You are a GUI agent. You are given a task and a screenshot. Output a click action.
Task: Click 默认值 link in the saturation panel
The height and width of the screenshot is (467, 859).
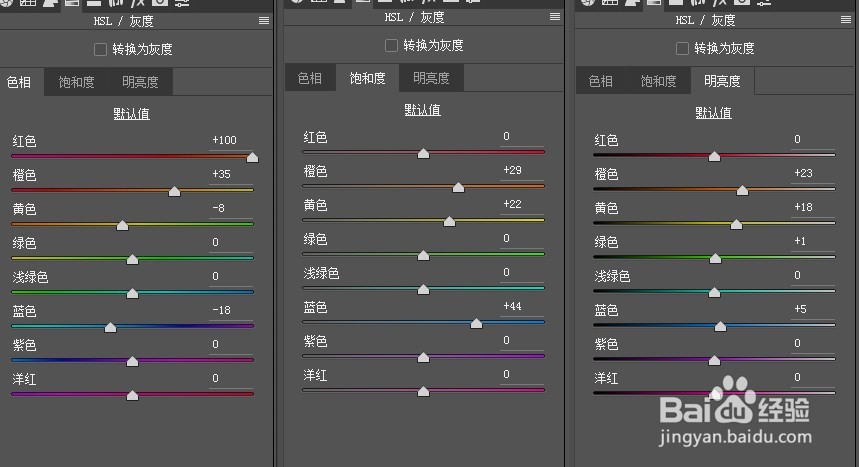point(422,110)
